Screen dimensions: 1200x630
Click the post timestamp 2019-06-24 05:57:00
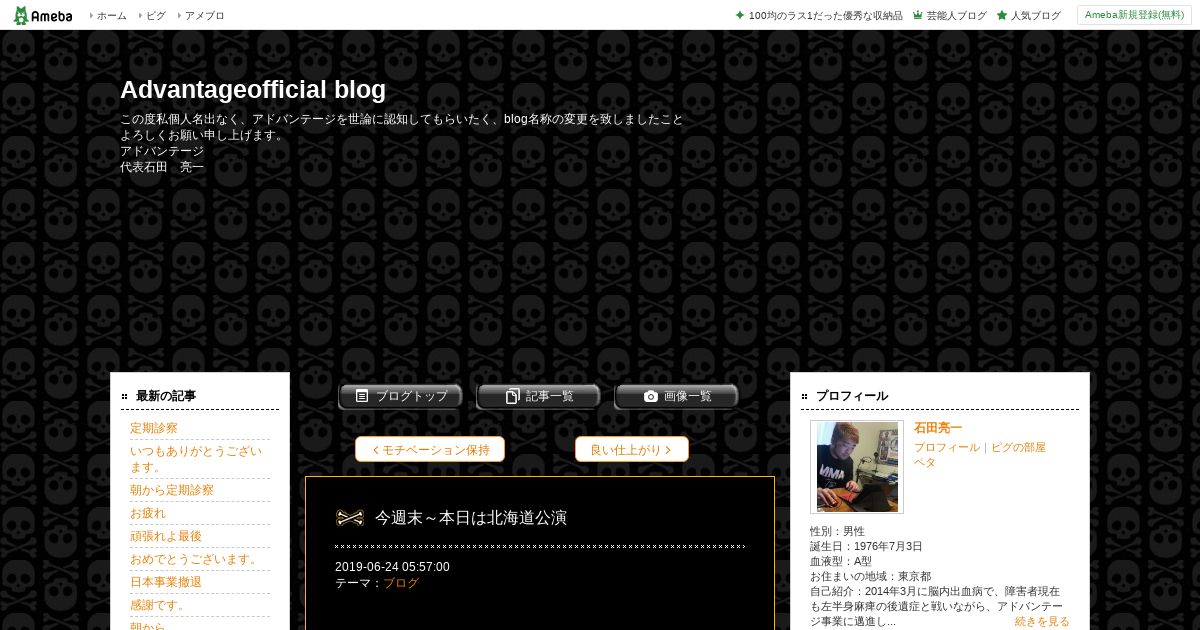click(392, 567)
